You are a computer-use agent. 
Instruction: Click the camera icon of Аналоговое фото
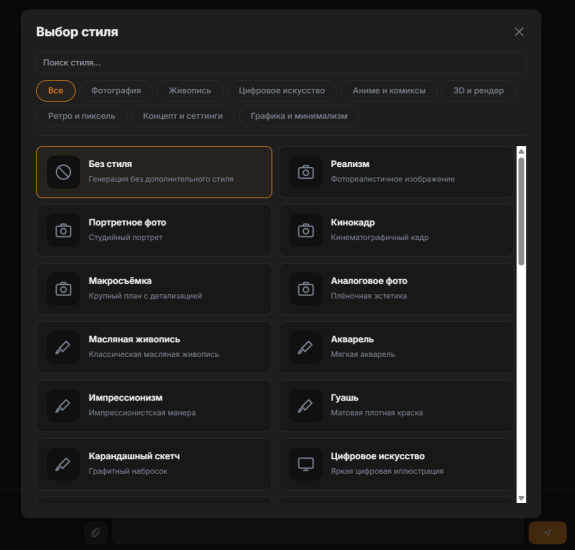point(305,289)
